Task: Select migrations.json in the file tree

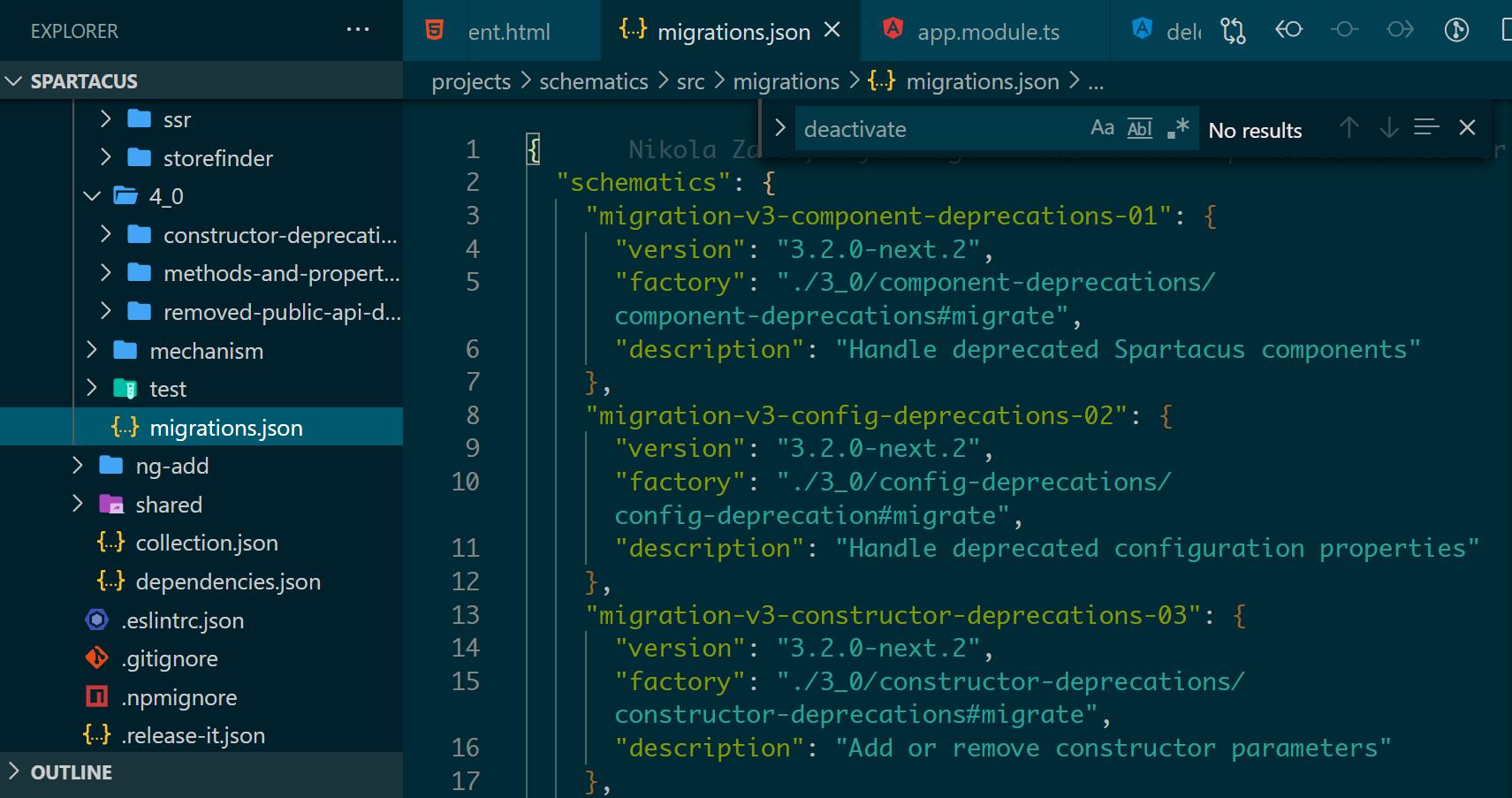Action: coord(201,428)
